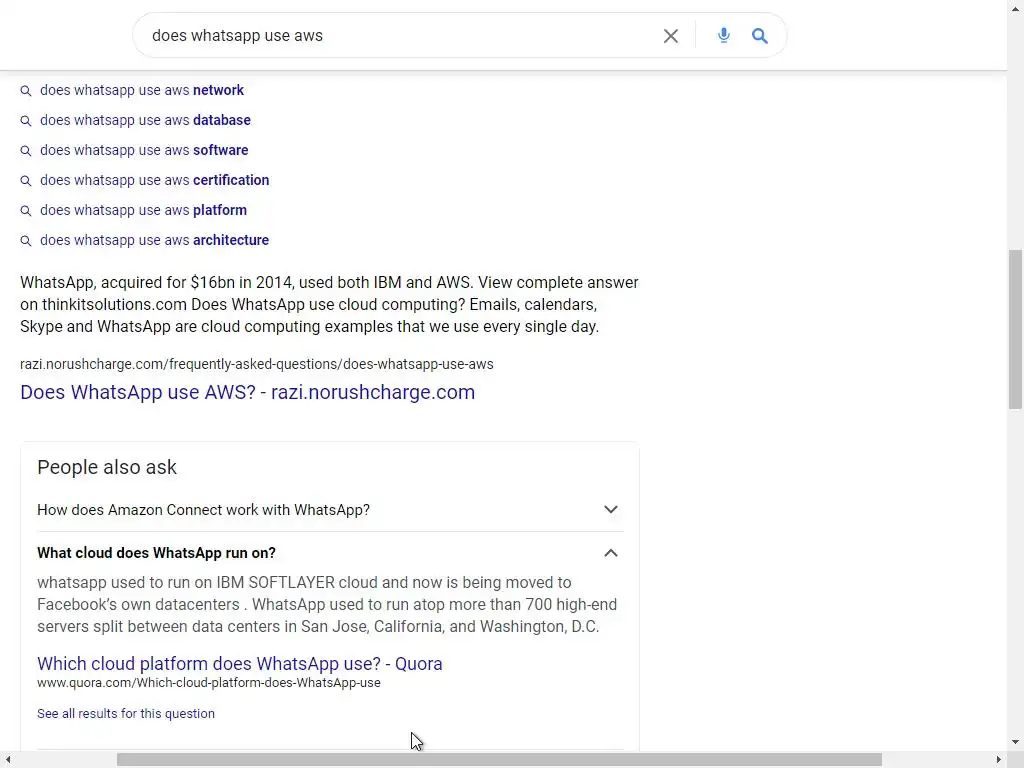Collapse 'What cloud does WhatsApp run on?' question

click(x=330, y=553)
